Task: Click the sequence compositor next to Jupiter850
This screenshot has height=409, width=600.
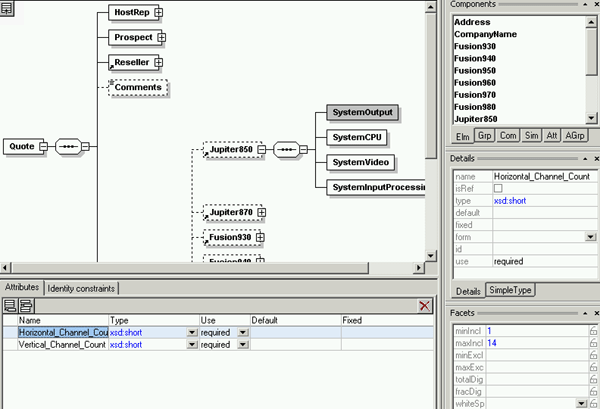Action: pos(286,149)
